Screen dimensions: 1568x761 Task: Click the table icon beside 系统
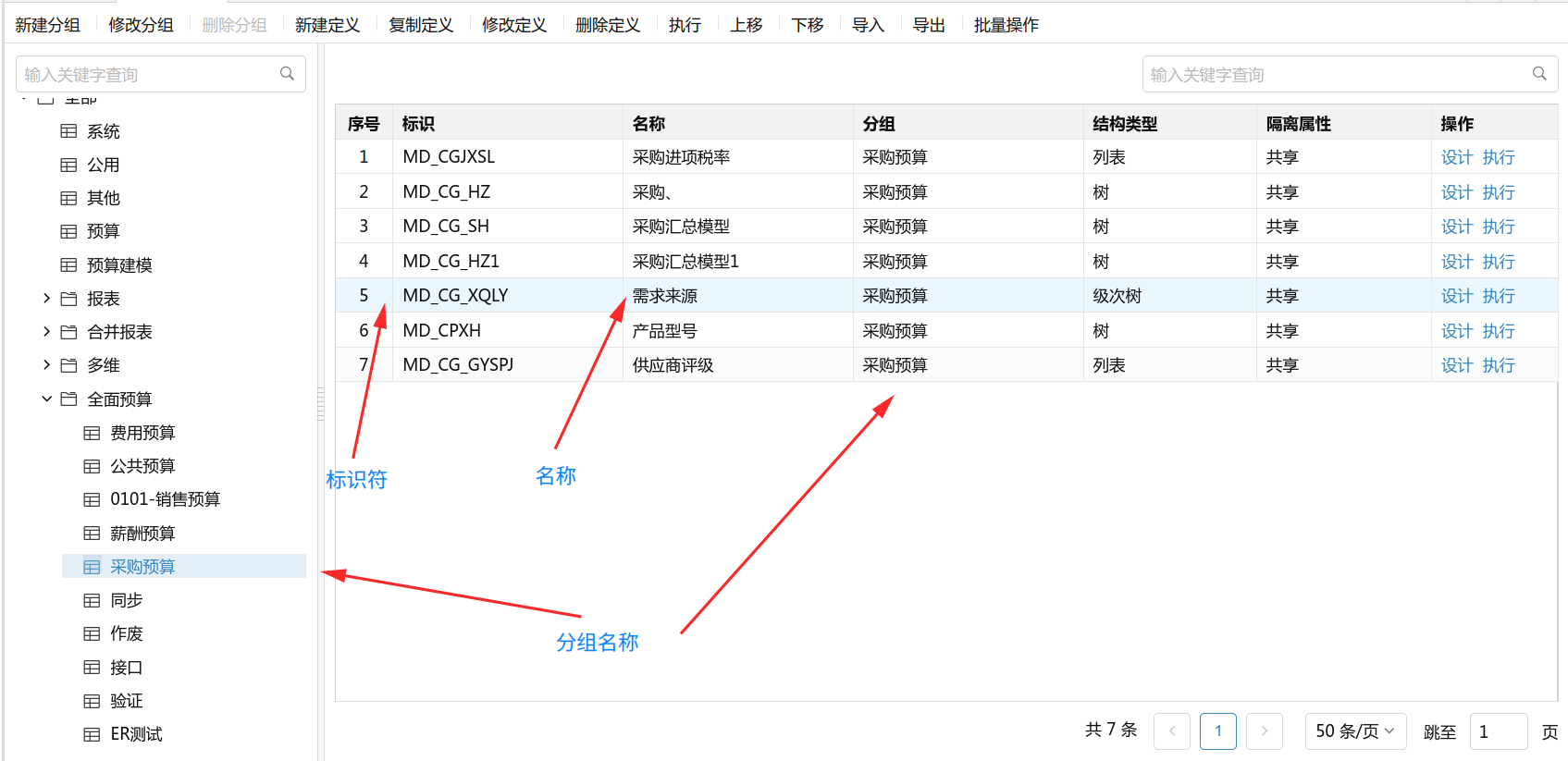pyautogui.click(x=68, y=131)
